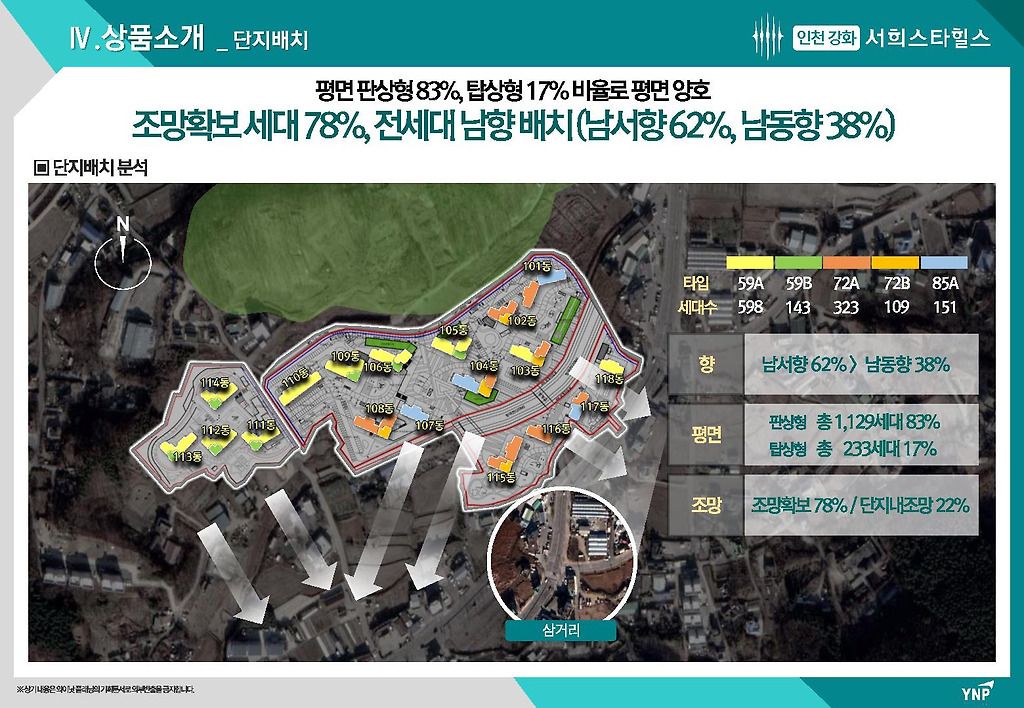Click the 105동 building label
Image resolution: width=1024 pixels, height=708 pixels.
click(454, 330)
